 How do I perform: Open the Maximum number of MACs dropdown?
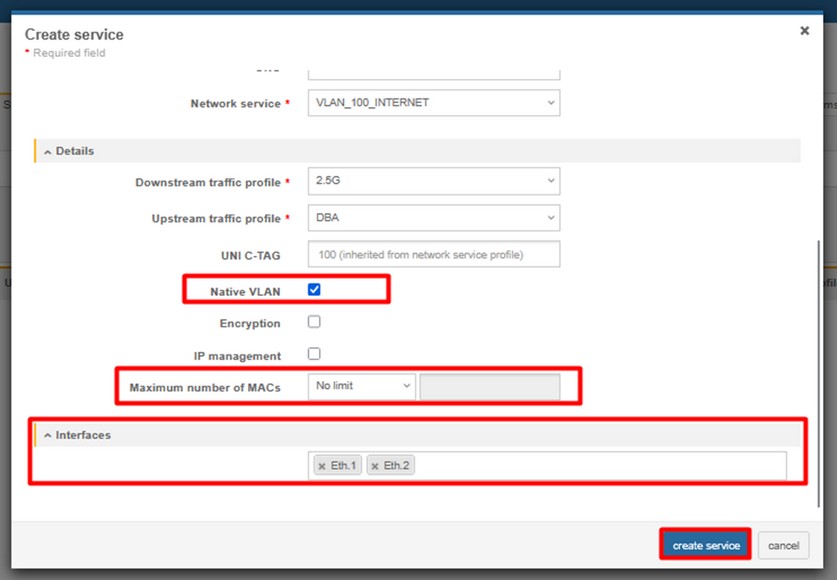click(361, 386)
